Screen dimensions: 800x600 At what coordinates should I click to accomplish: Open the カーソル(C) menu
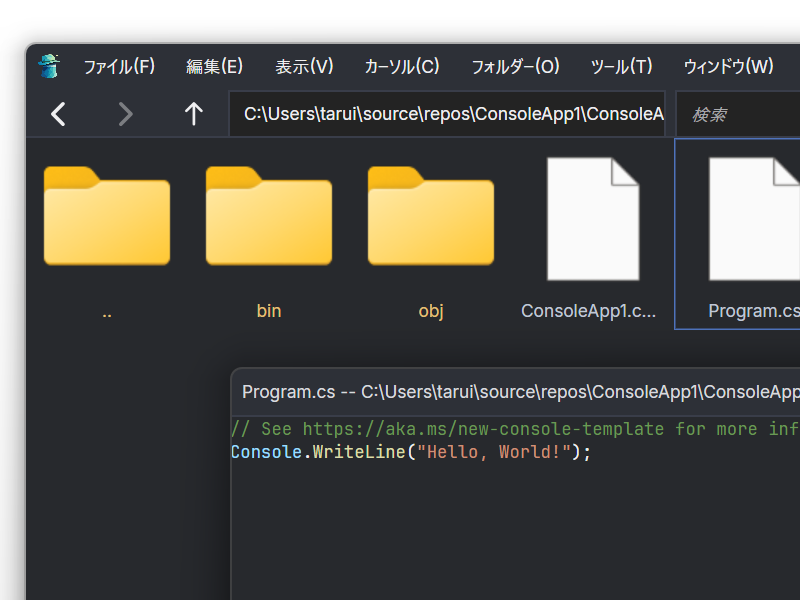(402, 66)
